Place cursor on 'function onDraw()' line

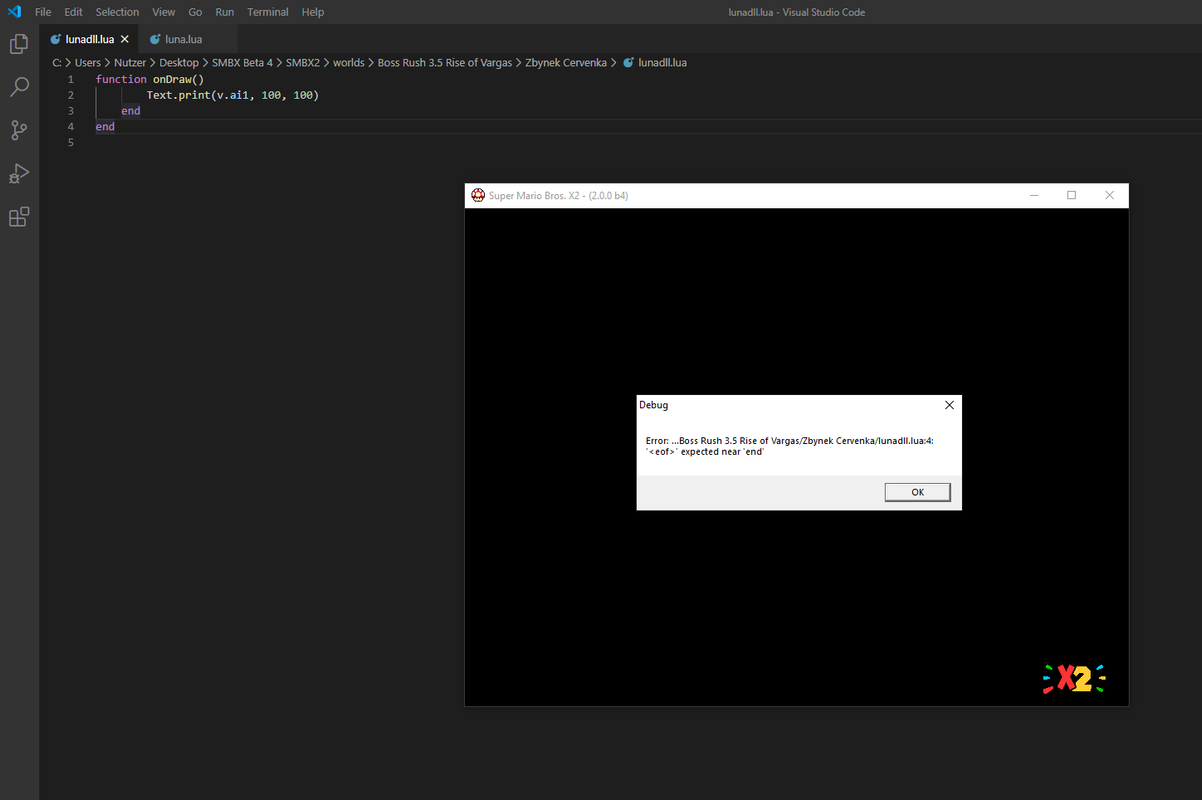(x=150, y=78)
